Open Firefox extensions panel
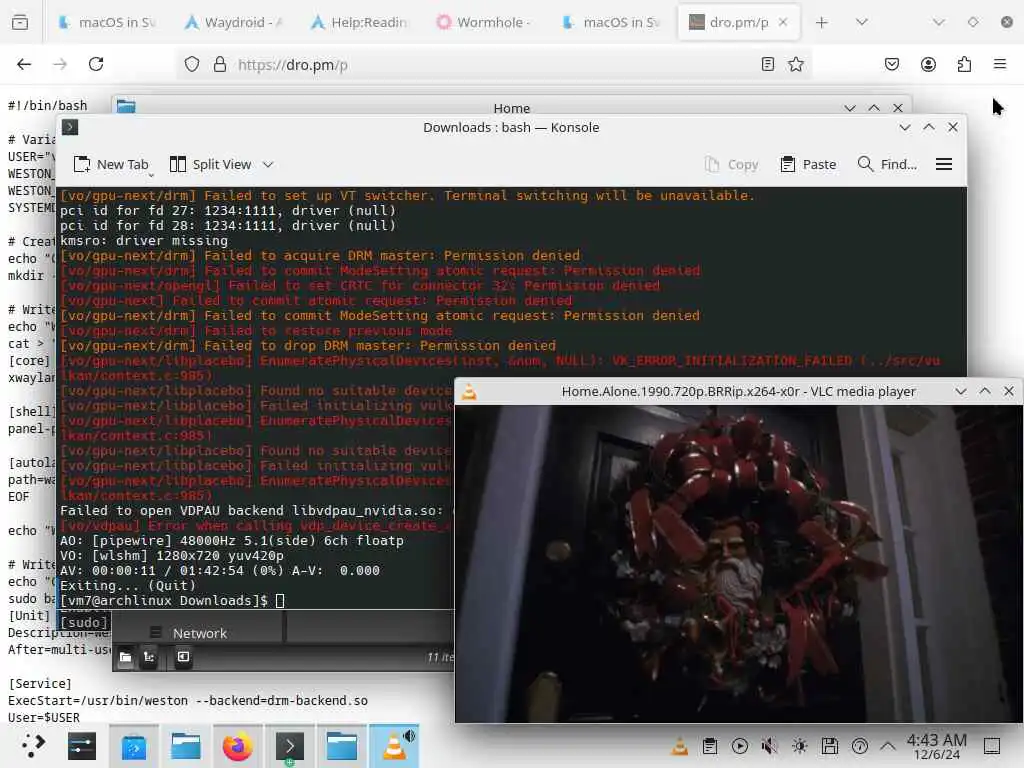This screenshot has width=1024, height=768. click(x=964, y=64)
